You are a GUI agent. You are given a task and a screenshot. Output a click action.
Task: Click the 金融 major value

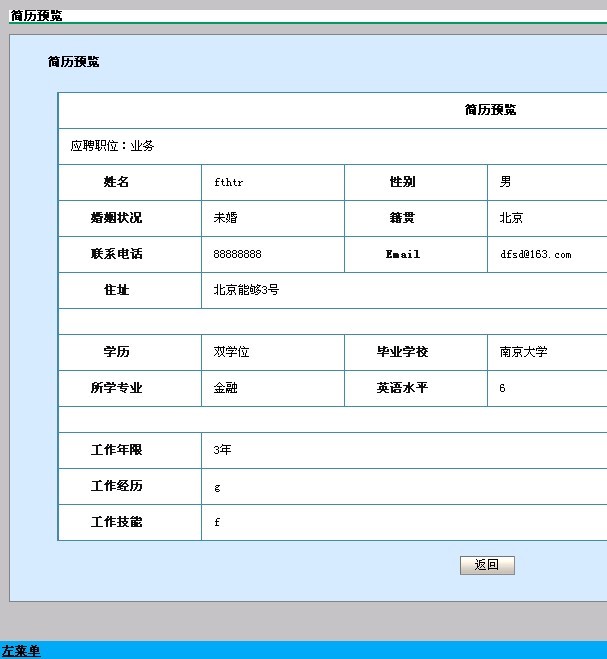(x=225, y=388)
